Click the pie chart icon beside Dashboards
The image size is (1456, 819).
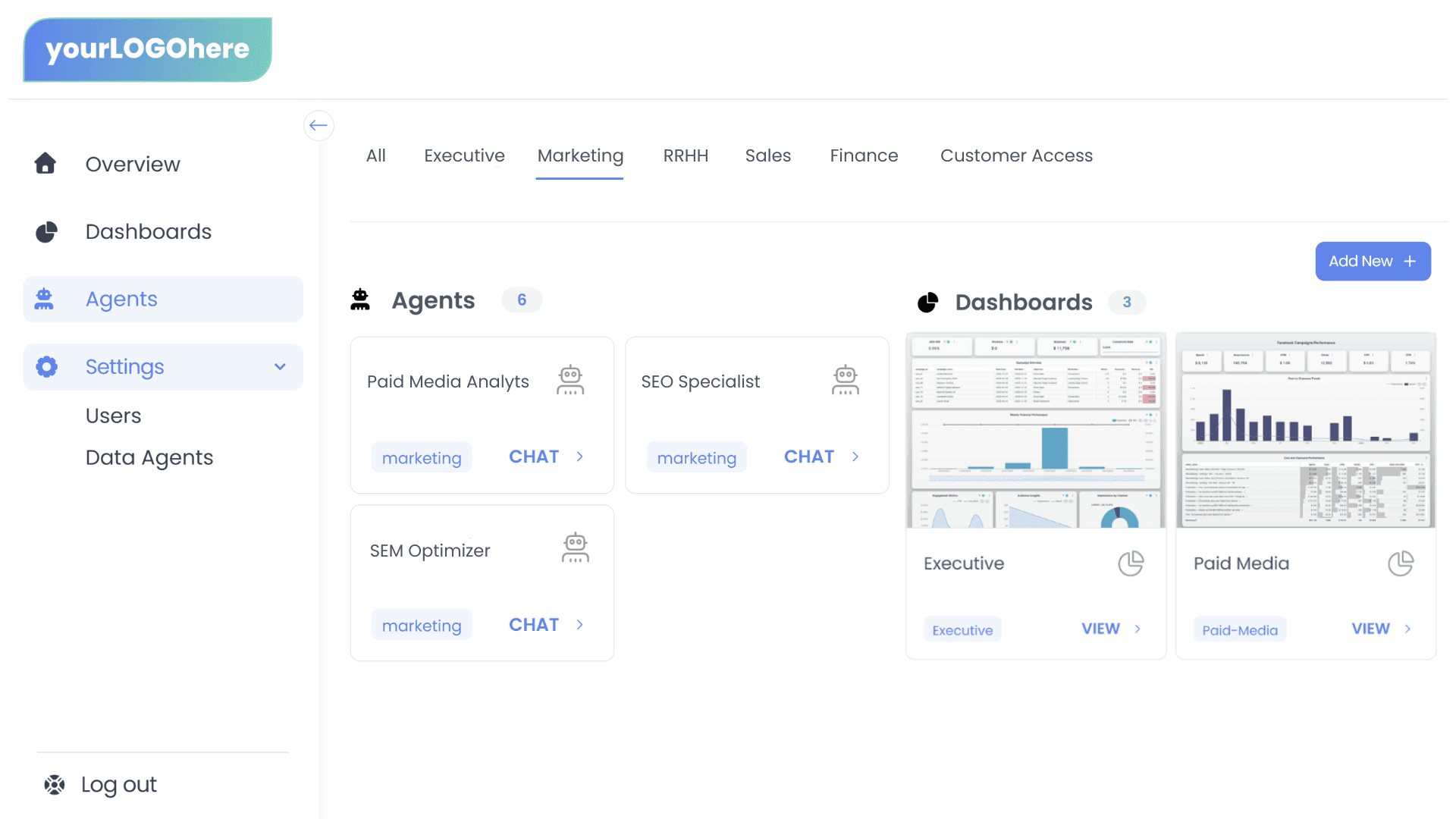click(x=46, y=231)
